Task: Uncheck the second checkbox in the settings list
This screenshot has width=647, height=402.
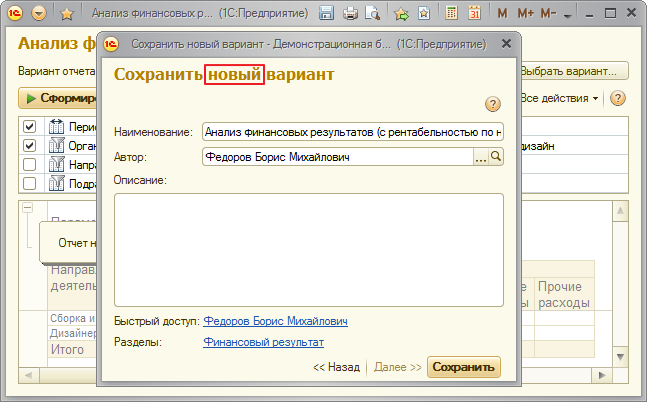Action: [x=30, y=146]
